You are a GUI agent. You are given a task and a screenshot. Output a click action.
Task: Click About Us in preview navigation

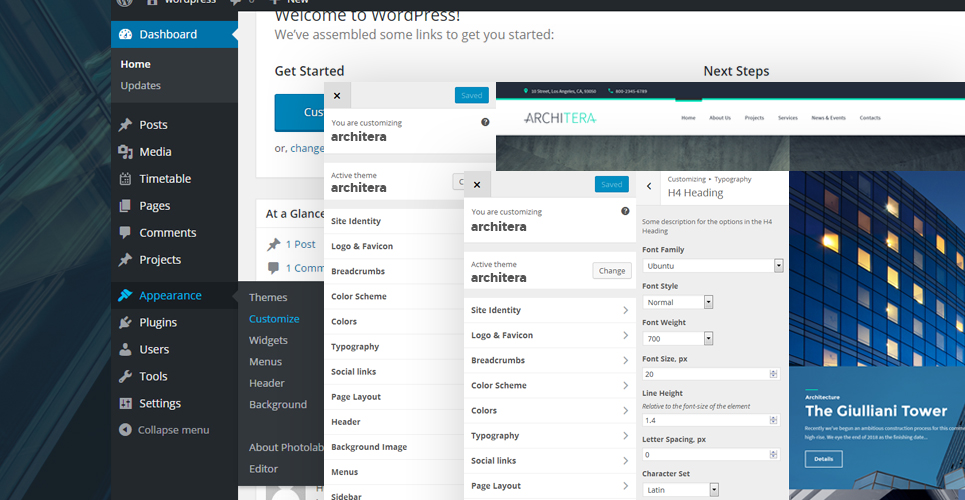point(720,118)
